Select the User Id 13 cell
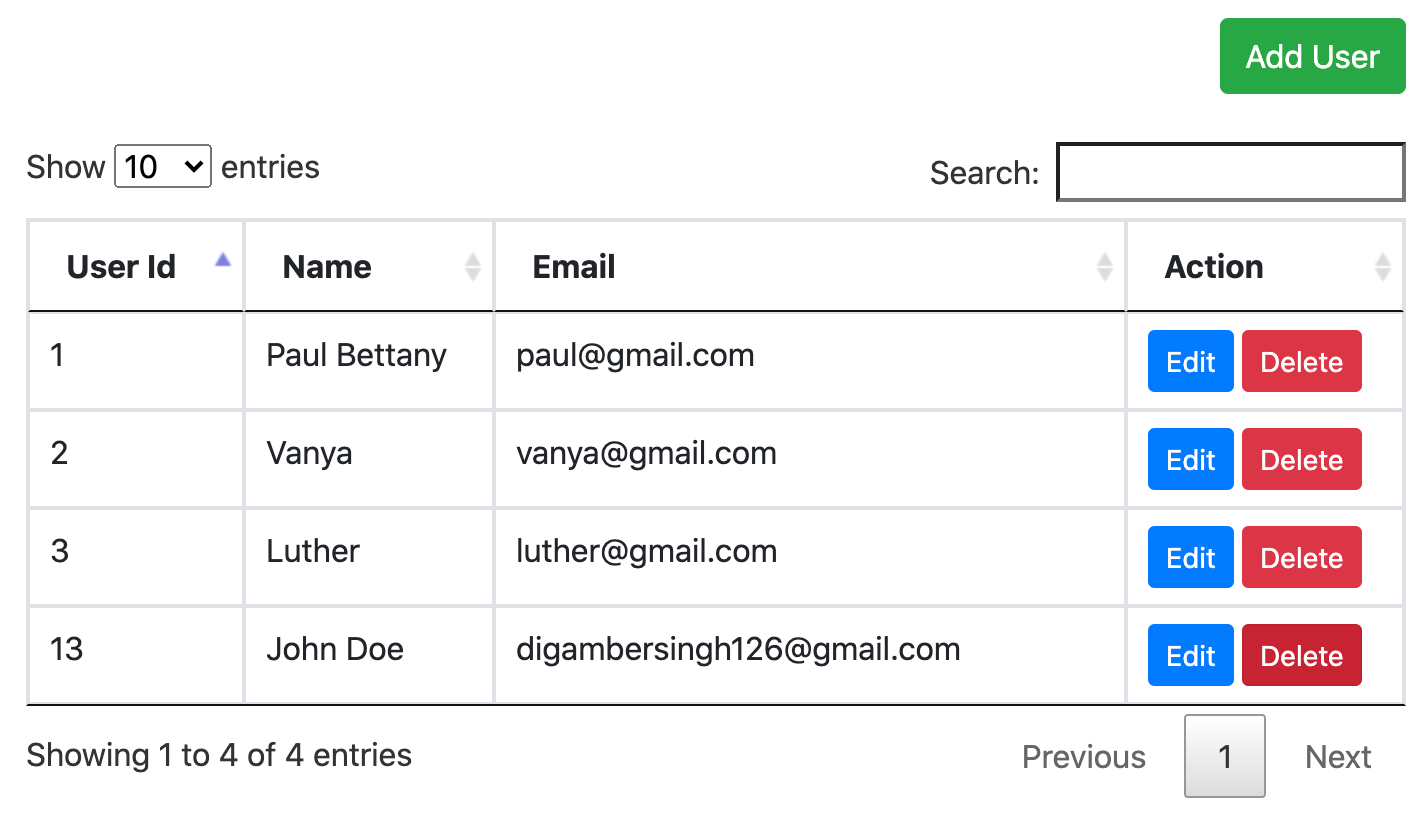Viewport: 1422px width, 840px height. [x=136, y=655]
